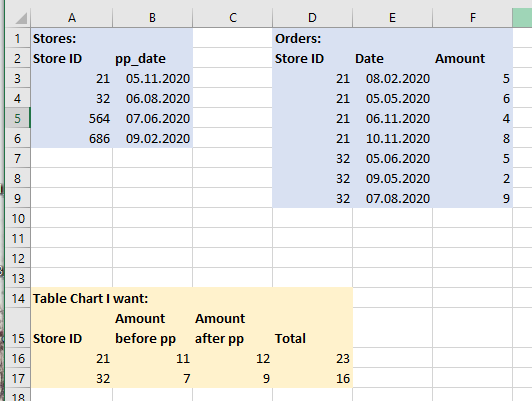Select column F header
Viewport: 532px width, 401px height.
[x=473, y=18]
